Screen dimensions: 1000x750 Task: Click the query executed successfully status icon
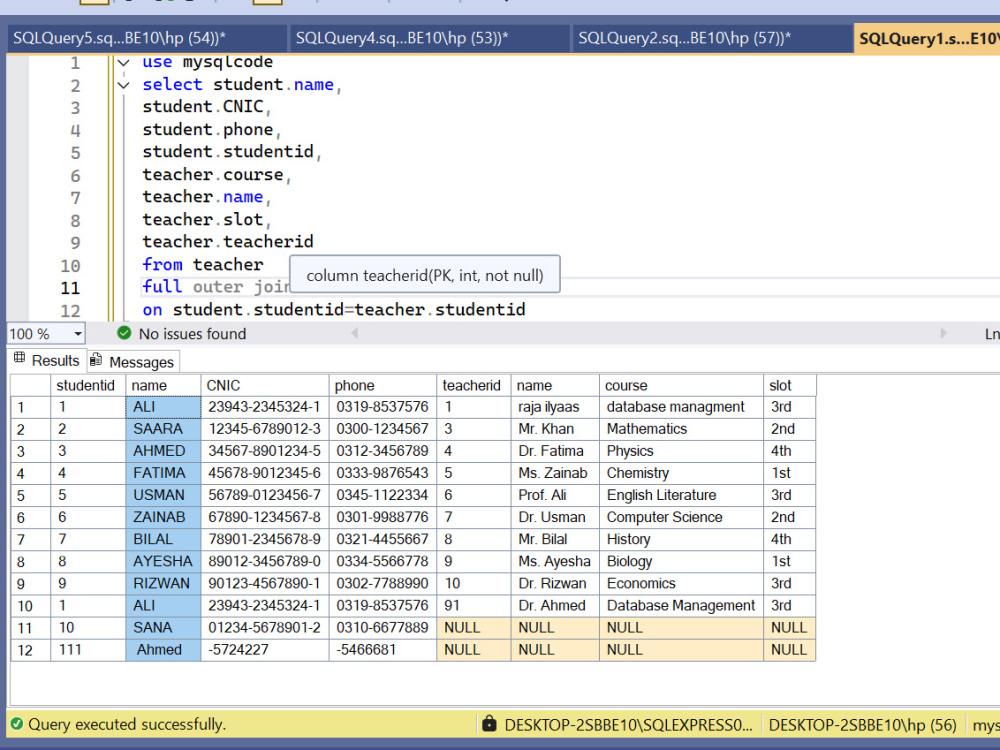point(17,724)
